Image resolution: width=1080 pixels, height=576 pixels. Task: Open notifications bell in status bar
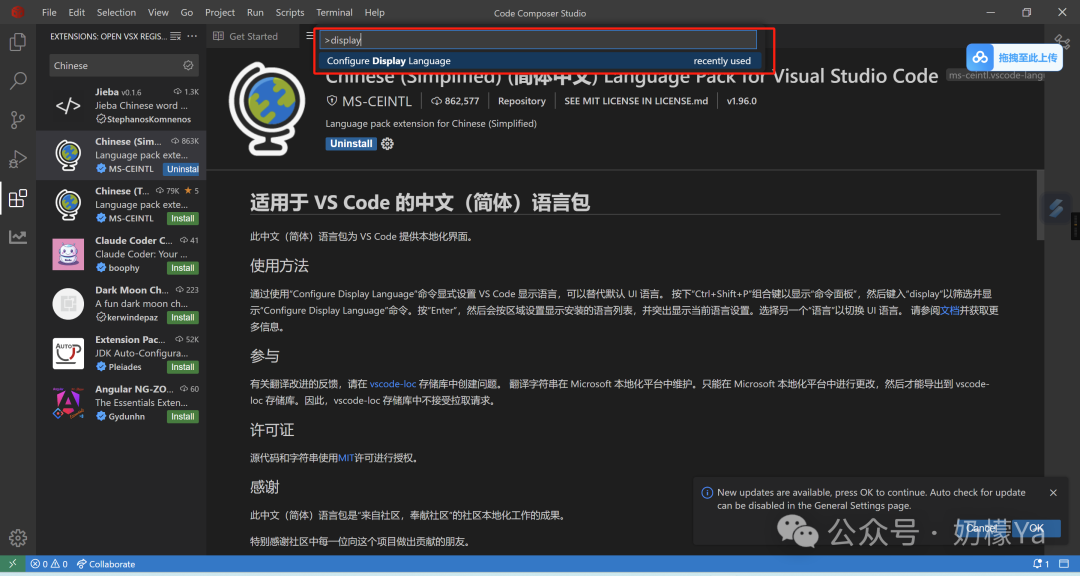(1041, 564)
